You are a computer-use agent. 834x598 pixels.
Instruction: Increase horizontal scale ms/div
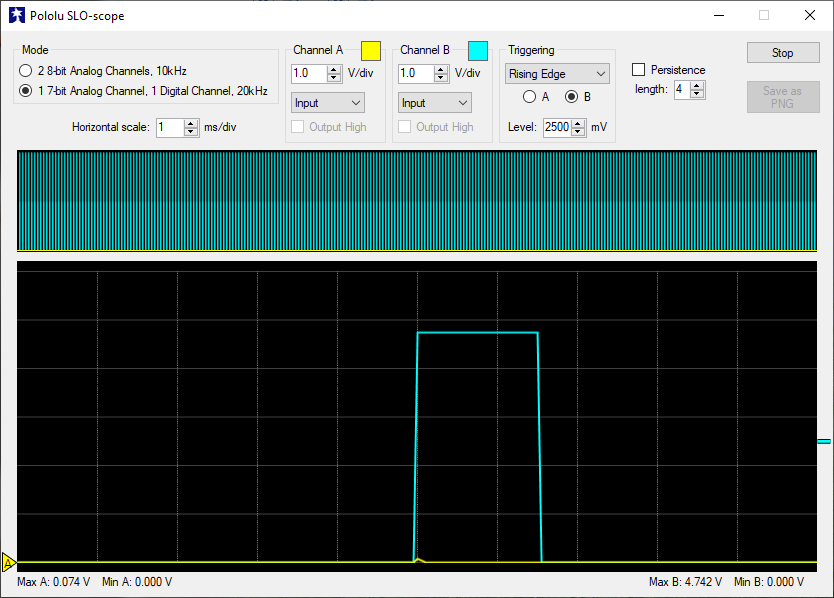click(x=191, y=123)
